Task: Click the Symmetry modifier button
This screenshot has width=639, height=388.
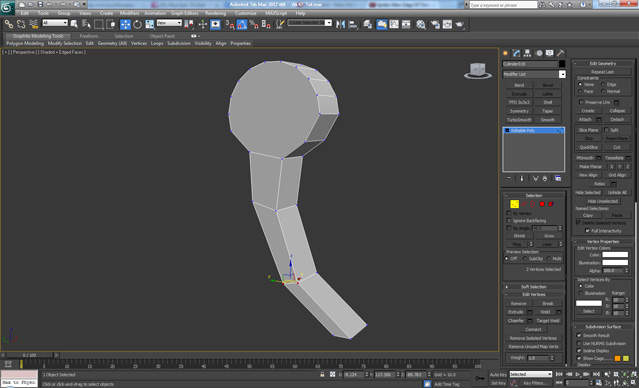Action: coord(519,111)
